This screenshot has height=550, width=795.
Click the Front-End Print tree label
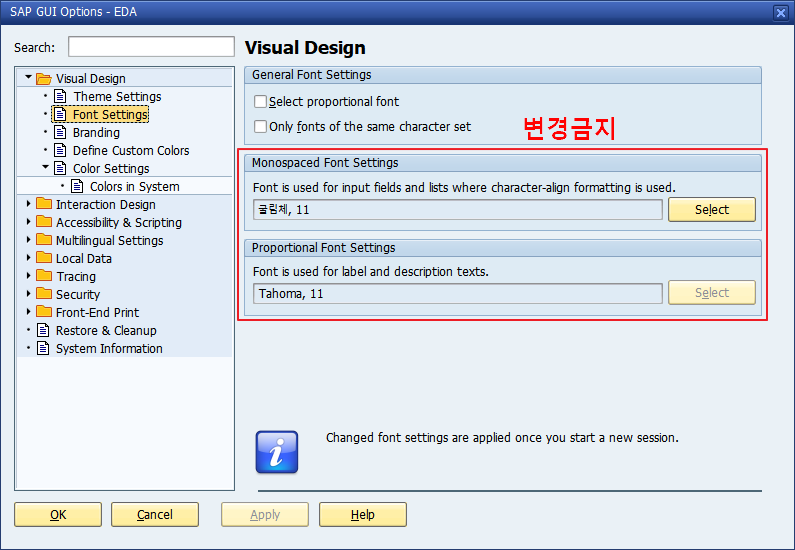click(97, 313)
